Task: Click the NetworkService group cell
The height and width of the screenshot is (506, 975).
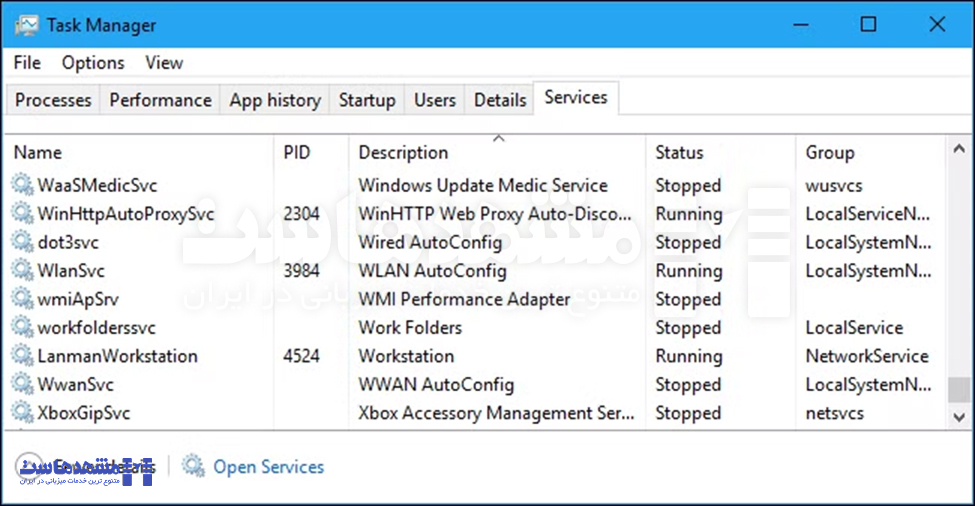Action: click(867, 356)
